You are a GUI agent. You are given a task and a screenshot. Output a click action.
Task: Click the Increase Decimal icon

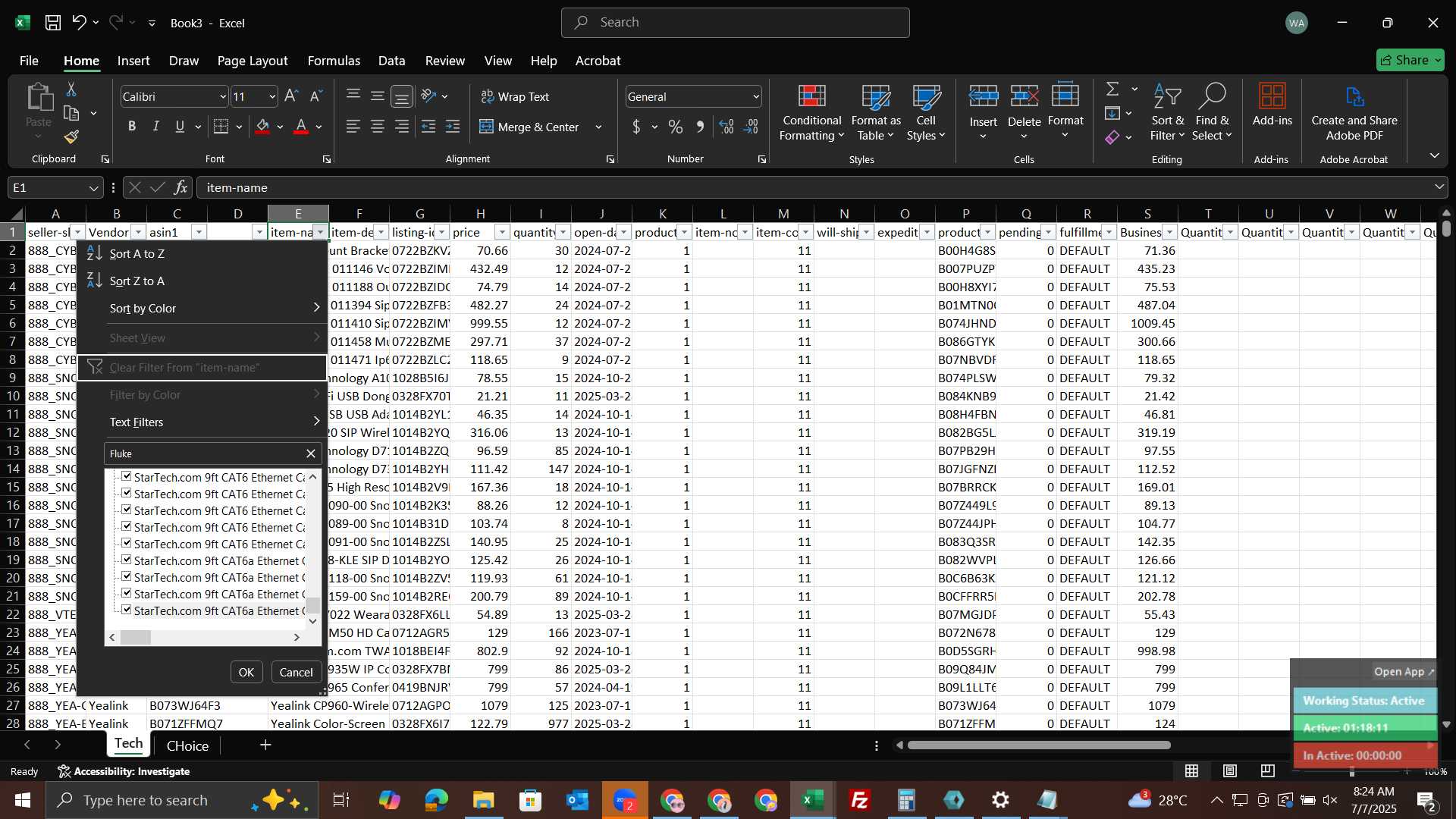click(726, 127)
